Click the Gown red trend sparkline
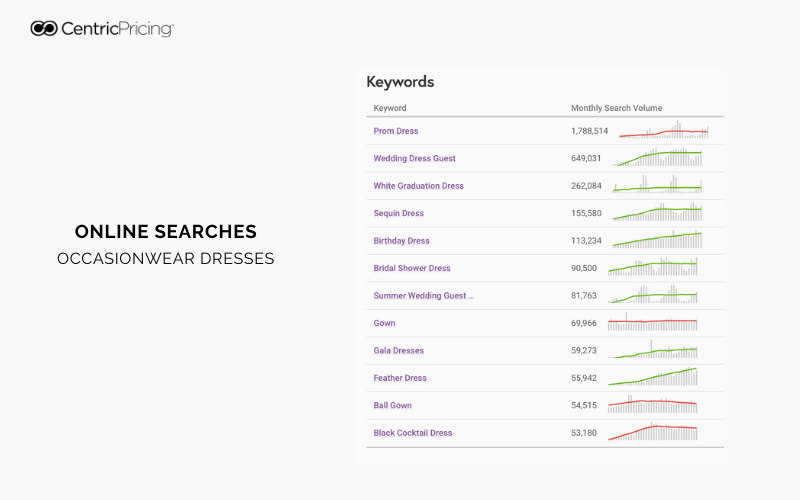 (653, 321)
